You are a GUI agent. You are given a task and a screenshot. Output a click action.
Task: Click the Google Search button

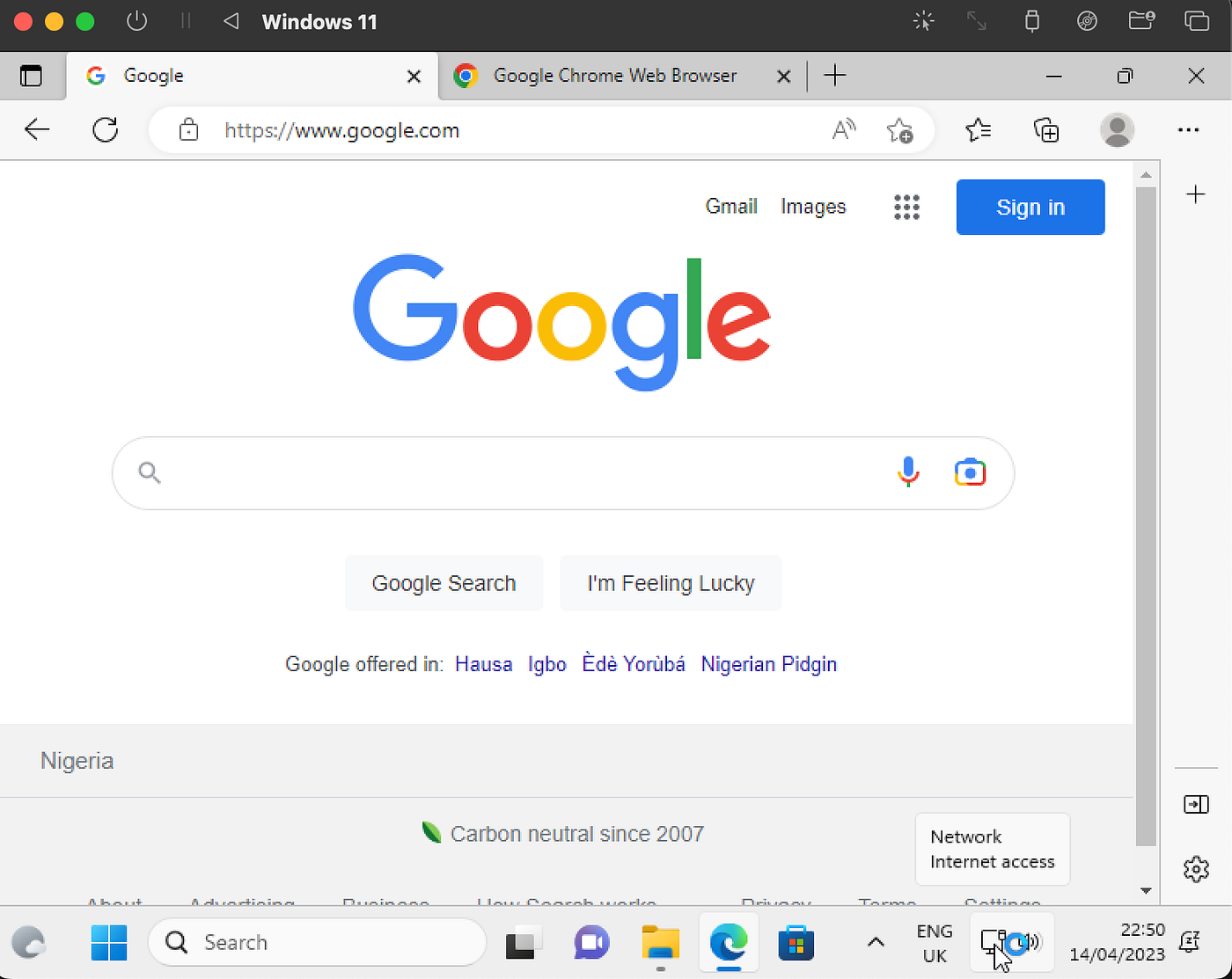tap(444, 583)
